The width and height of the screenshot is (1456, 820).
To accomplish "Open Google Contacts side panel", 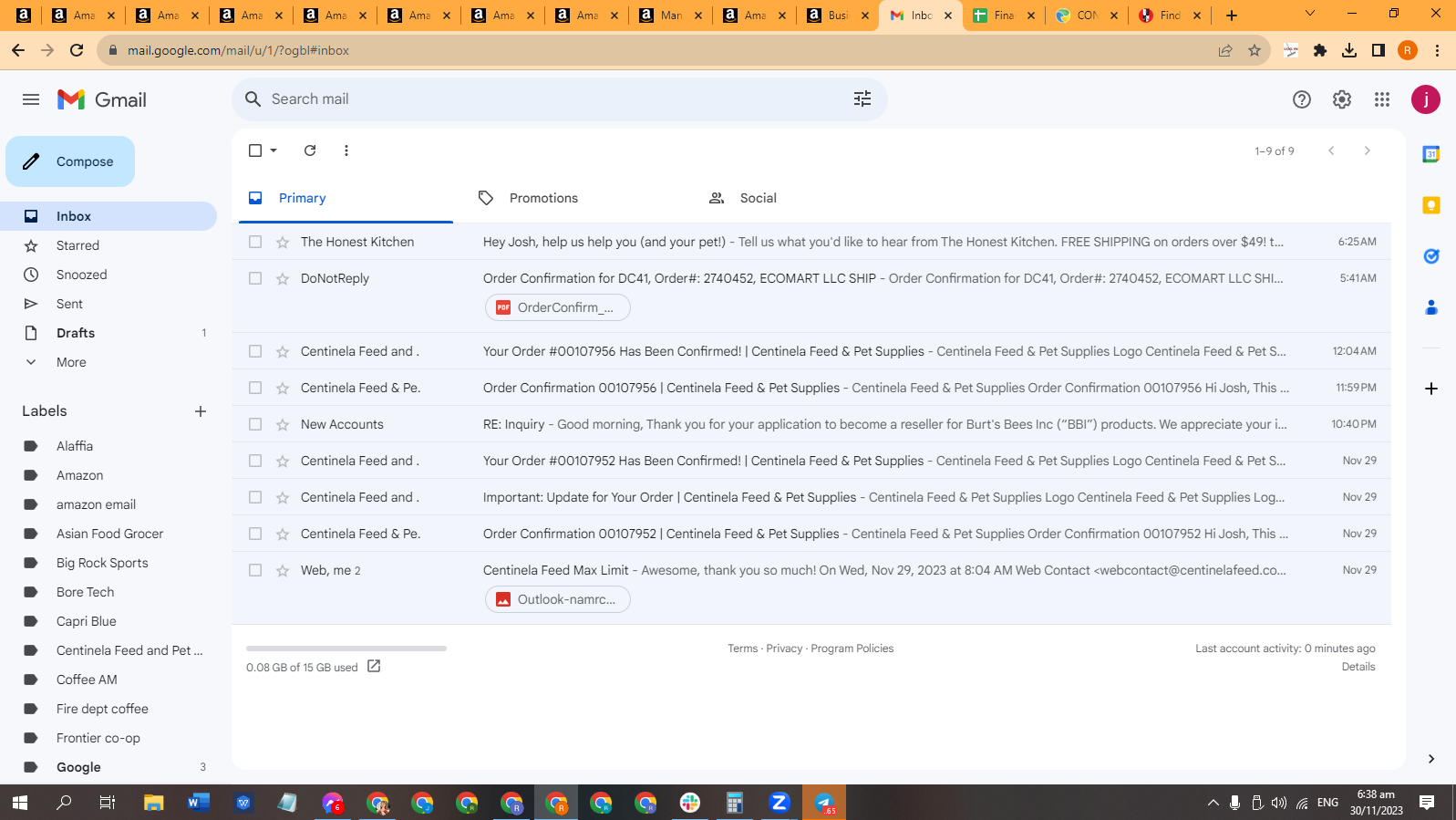I will (1431, 307).
